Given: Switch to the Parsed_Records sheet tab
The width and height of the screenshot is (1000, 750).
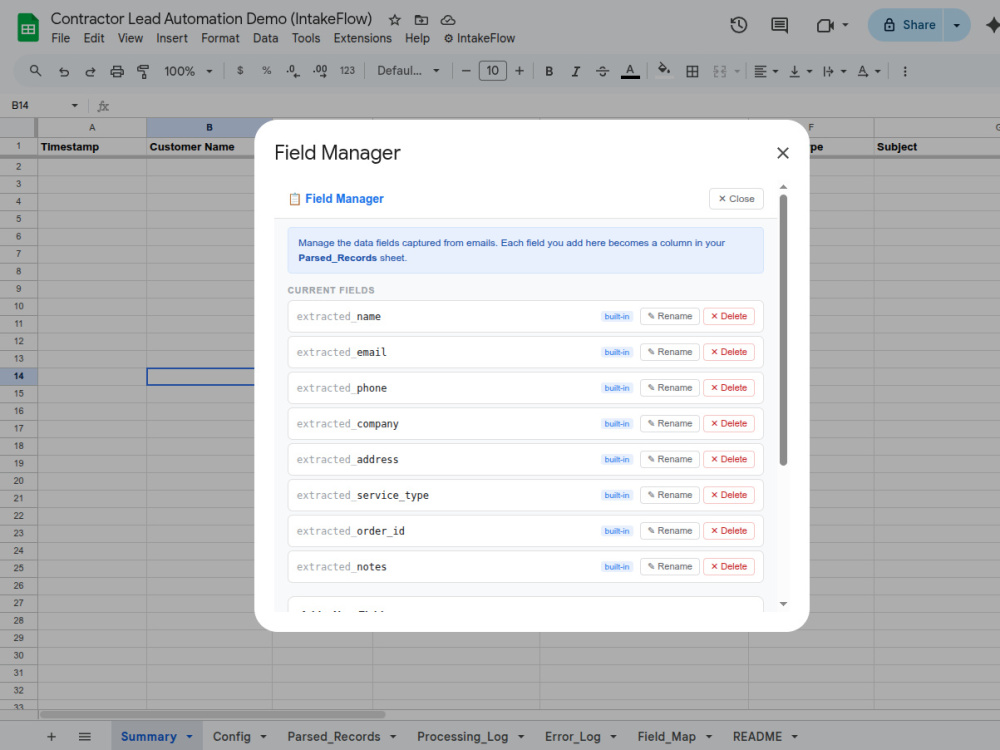Looking at the screenshot, I should (334, 737).
